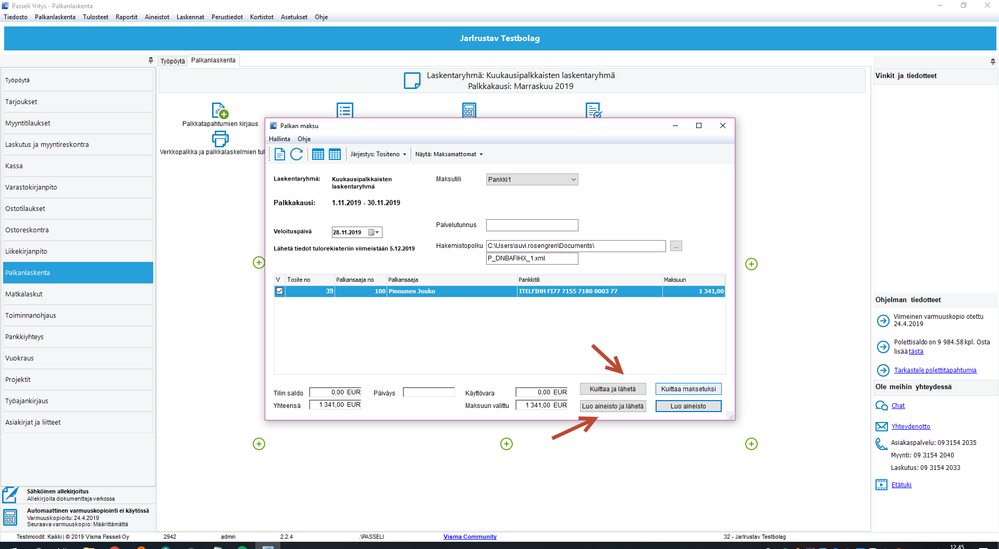The width and height of the screenshot is (999, 549).
Task: Open the Visma Community link in status bar
Action: tap(470, 537)
